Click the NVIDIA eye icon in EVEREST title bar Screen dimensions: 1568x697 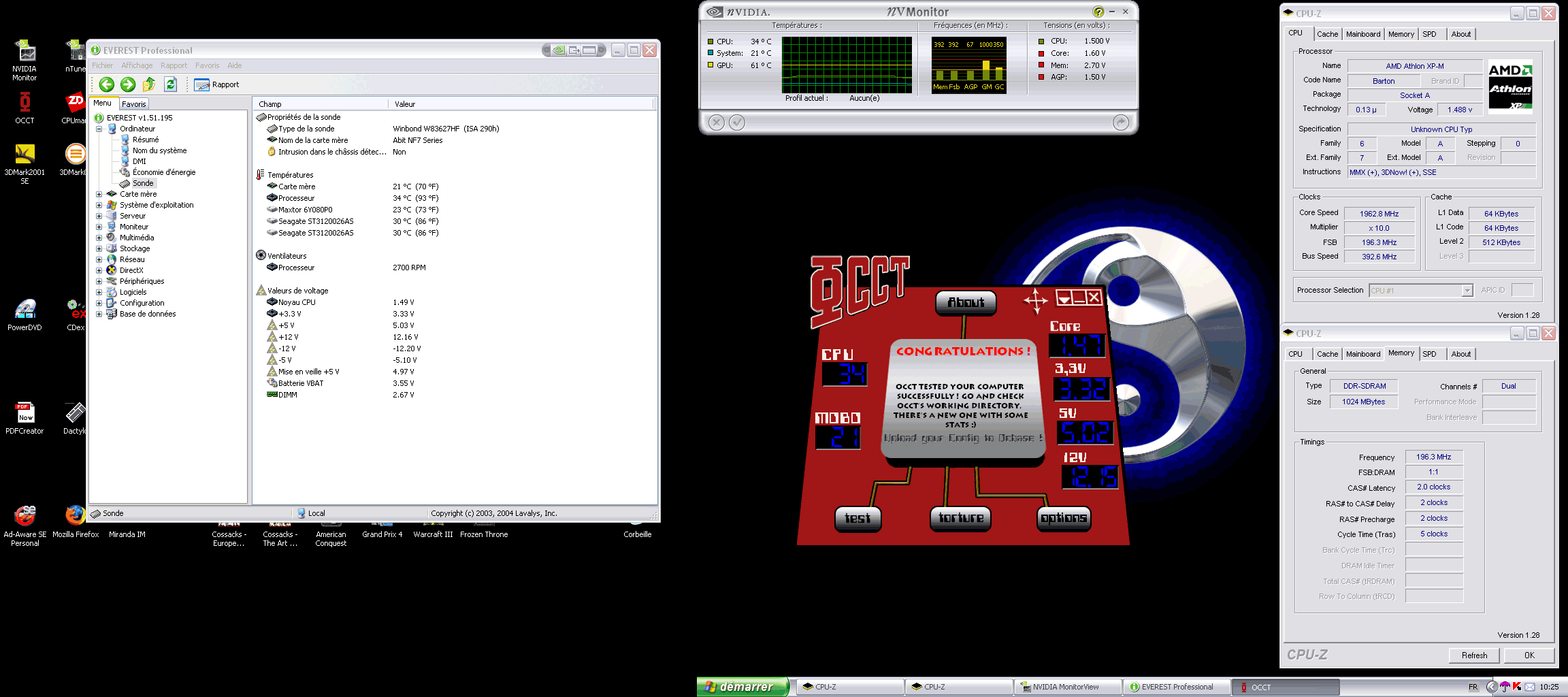pos(558,50)
